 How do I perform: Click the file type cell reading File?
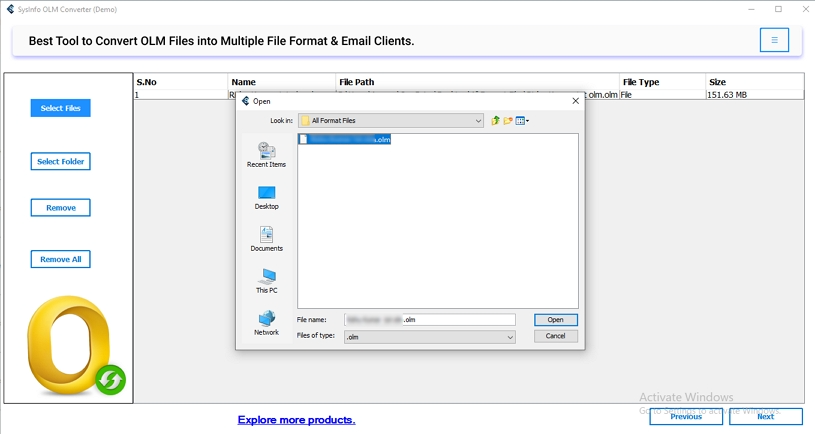[662, 95]
